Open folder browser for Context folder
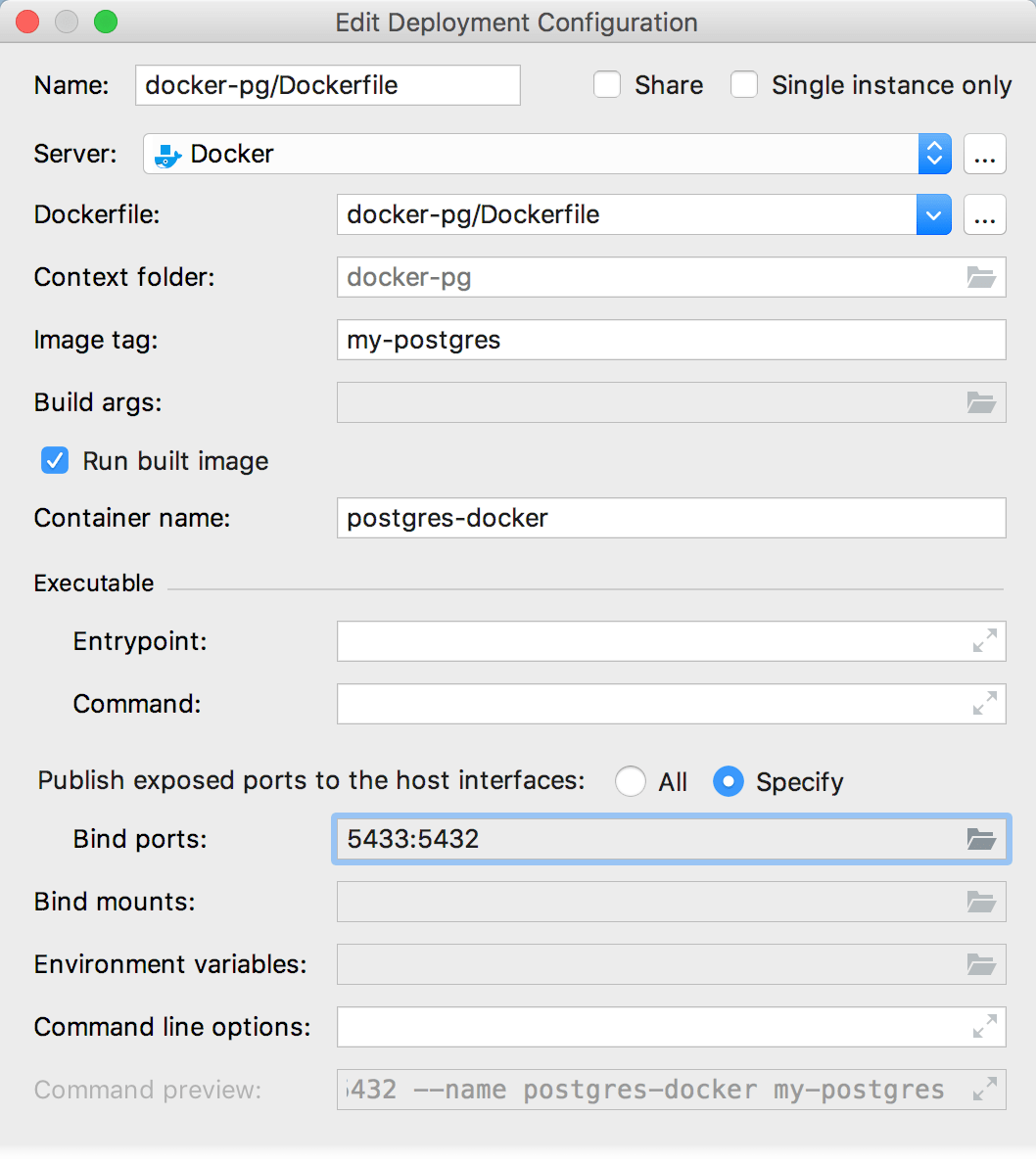The width and height of the screenshot is (1036, 1163). (981, 277)
